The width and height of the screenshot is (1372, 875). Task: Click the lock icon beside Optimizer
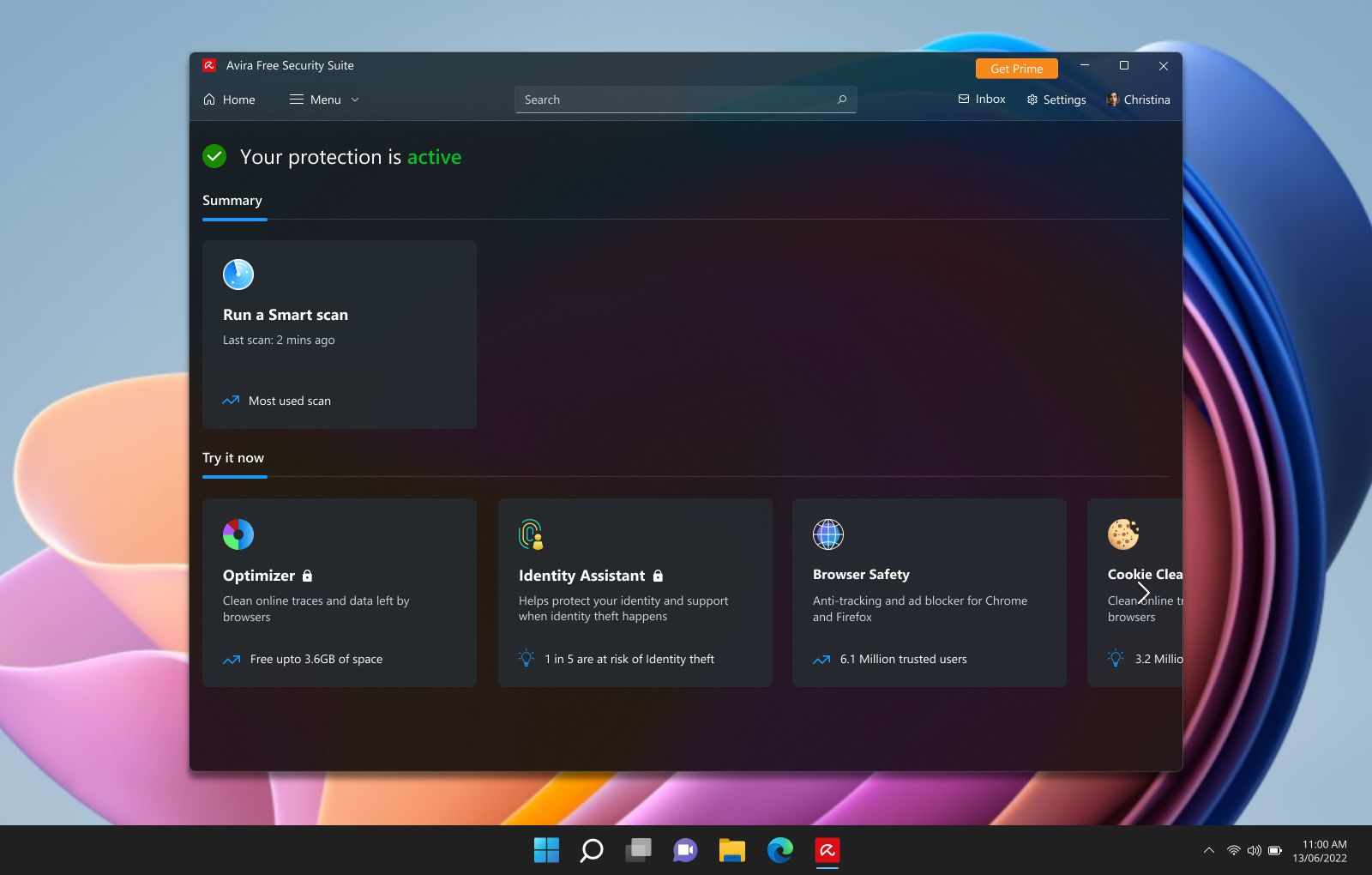(307, 576)
